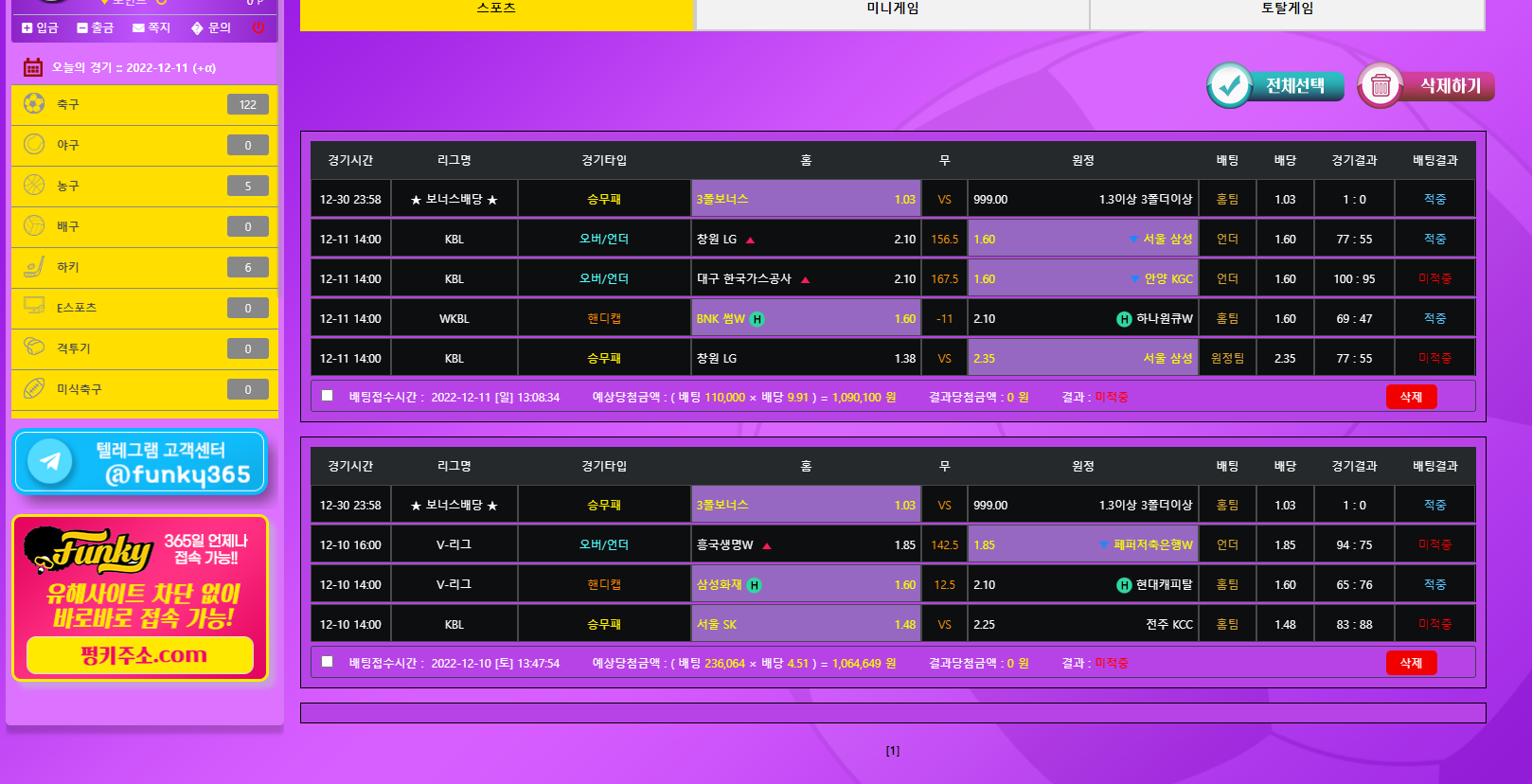Click the basketball sport icon
1532x784 pixels.
[x=34, y=185]
